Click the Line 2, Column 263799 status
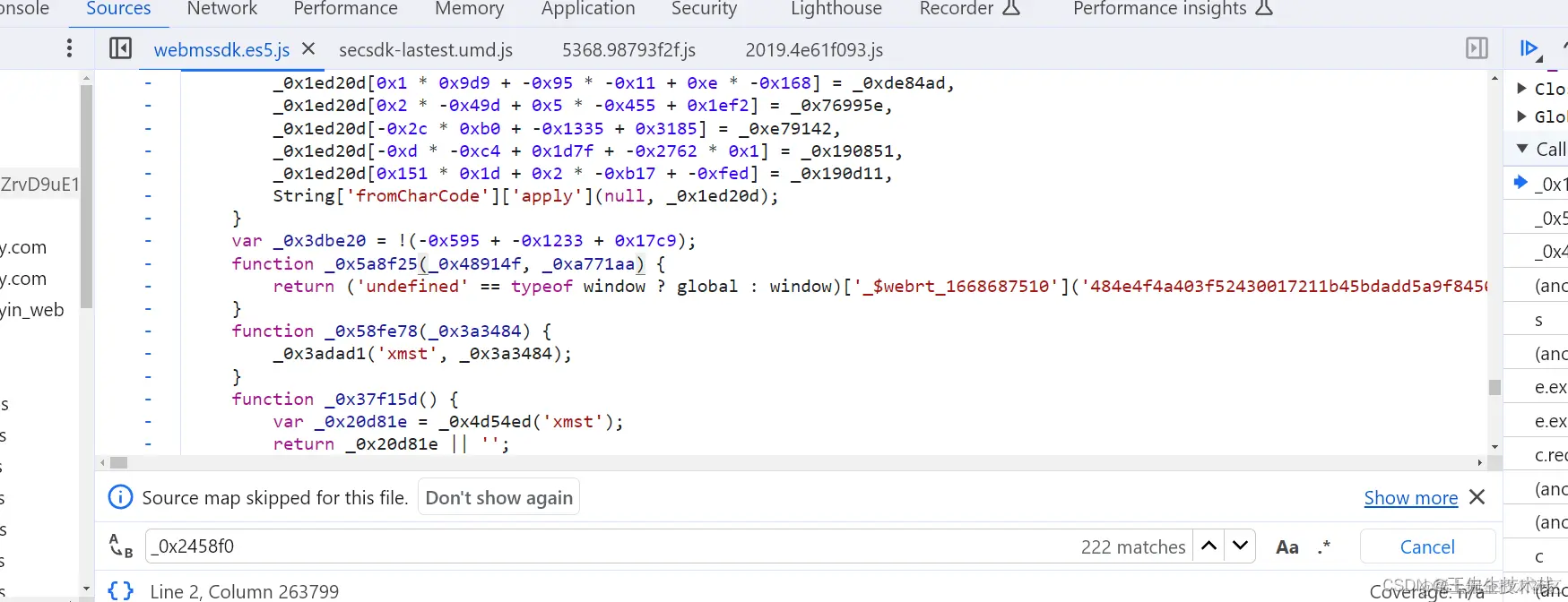This screenshot has width=1568, height=602. click(244, 591)
